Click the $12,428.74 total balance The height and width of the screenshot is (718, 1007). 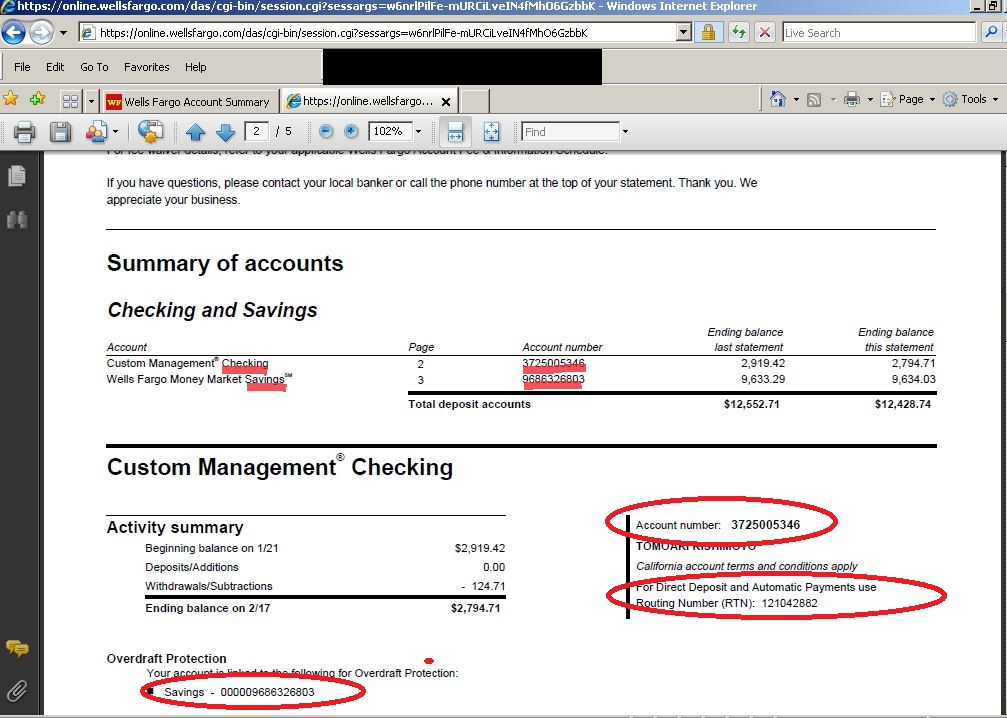(902, 404)
